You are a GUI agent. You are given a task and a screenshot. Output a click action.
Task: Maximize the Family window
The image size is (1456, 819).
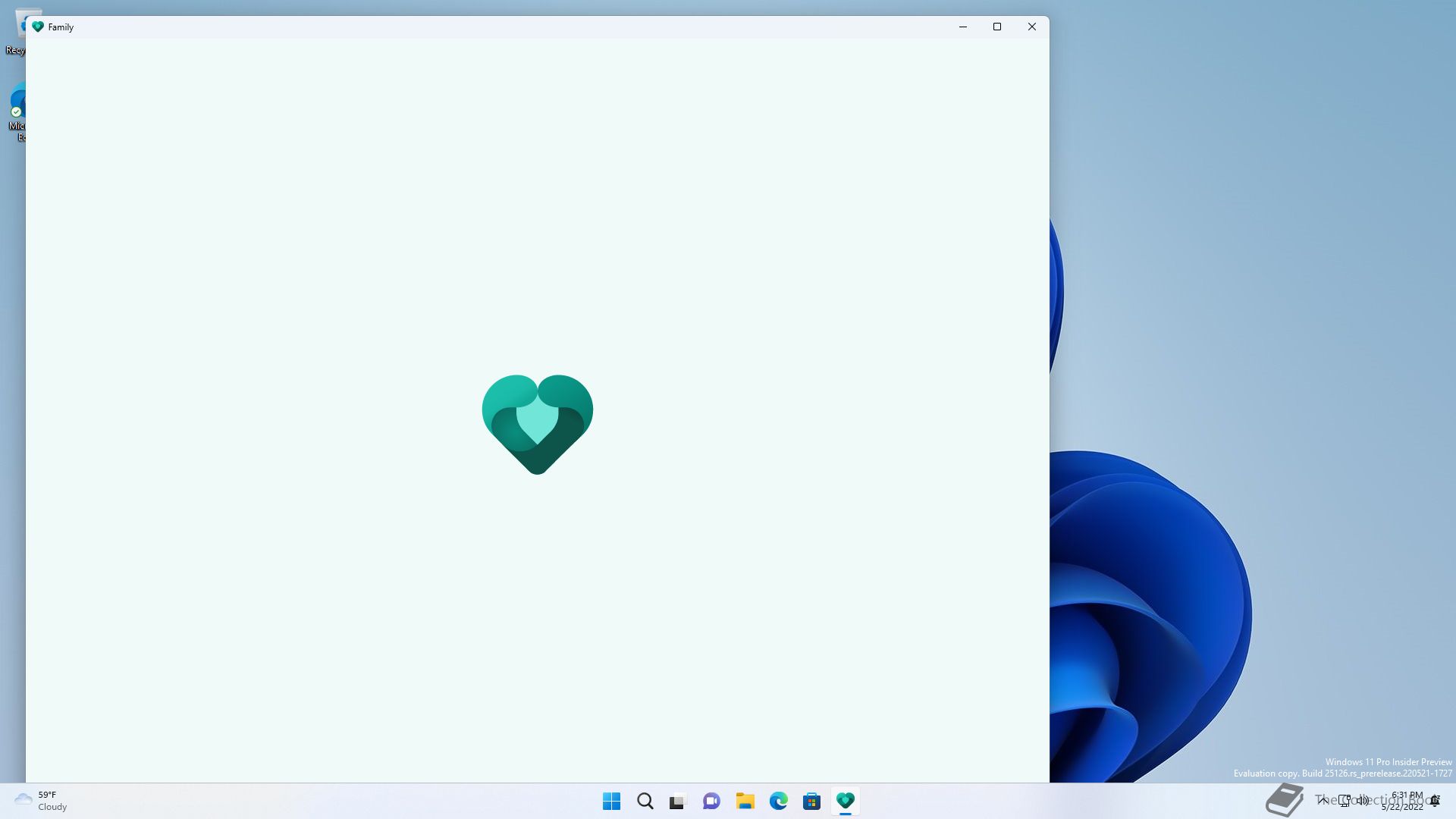997,27
